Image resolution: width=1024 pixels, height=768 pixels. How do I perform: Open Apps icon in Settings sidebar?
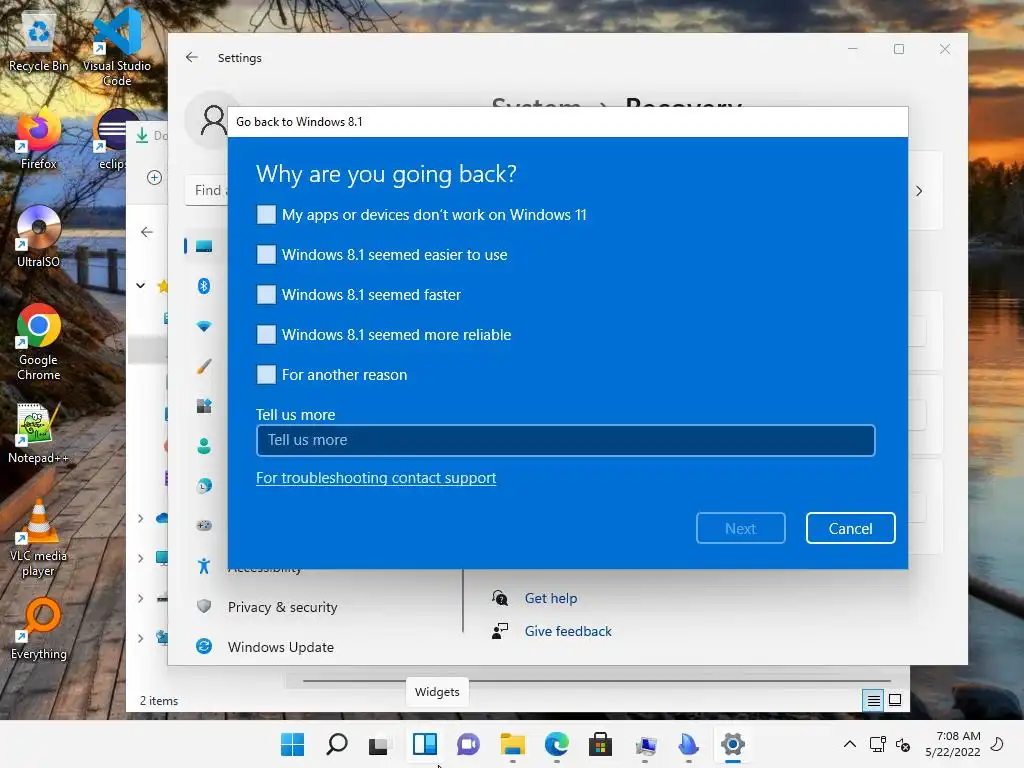[204, 406]
